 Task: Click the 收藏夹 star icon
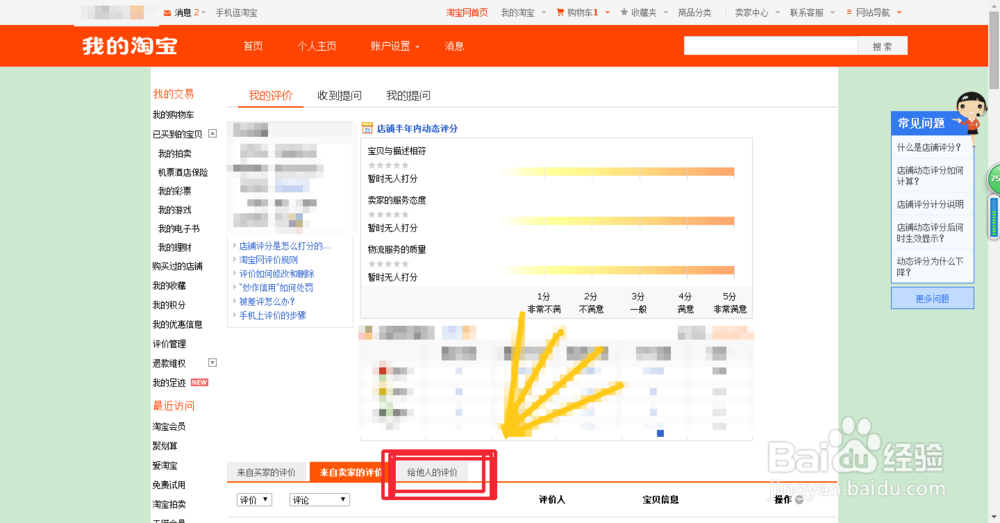(624, 12)
